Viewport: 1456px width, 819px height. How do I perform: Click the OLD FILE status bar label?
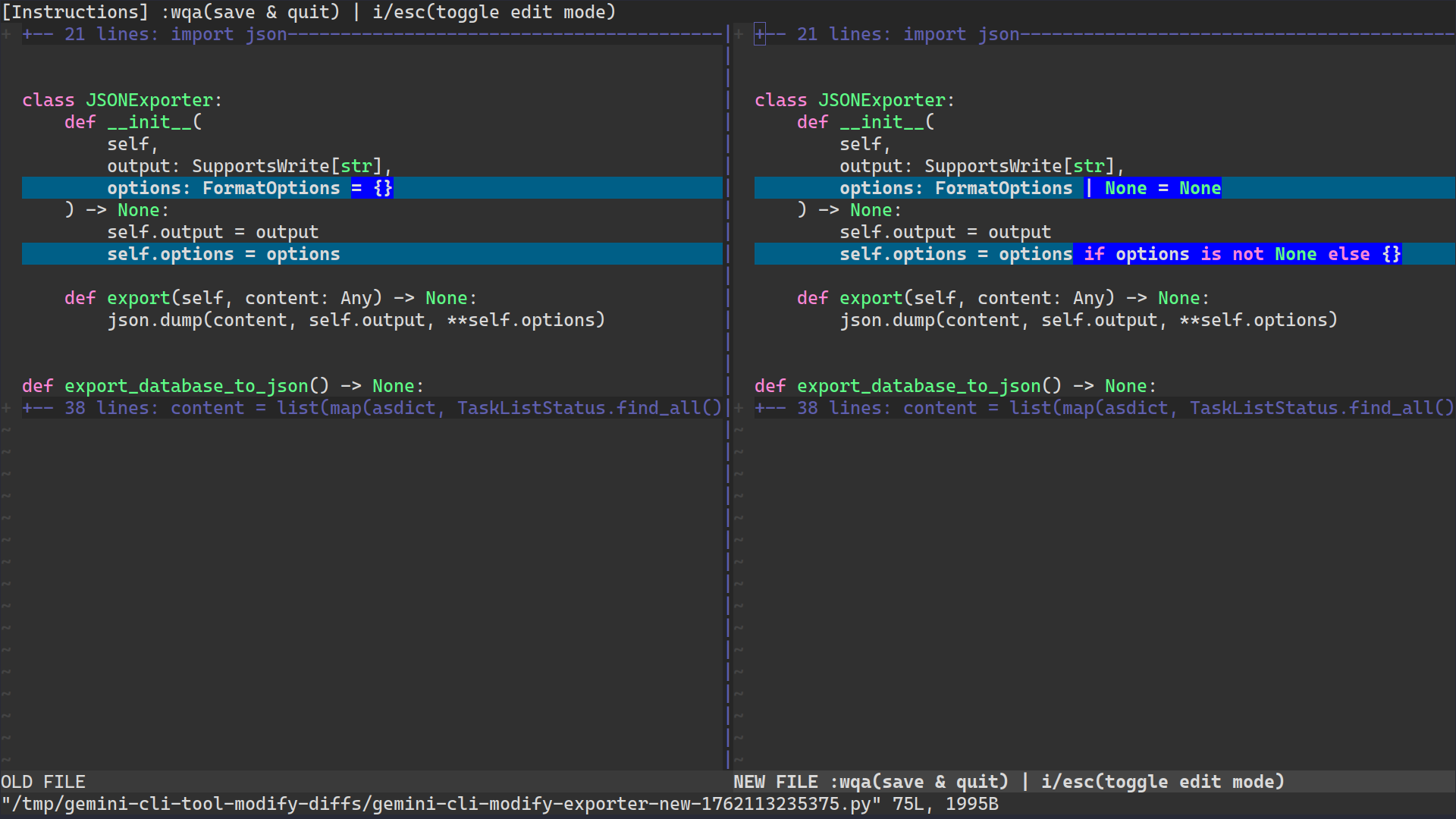click(x=43, y=781)
